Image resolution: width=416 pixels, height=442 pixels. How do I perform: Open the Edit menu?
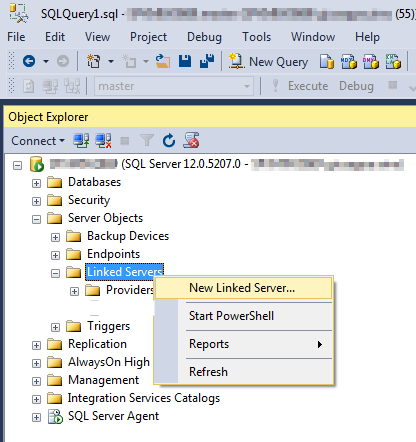(x=55, y=37)
